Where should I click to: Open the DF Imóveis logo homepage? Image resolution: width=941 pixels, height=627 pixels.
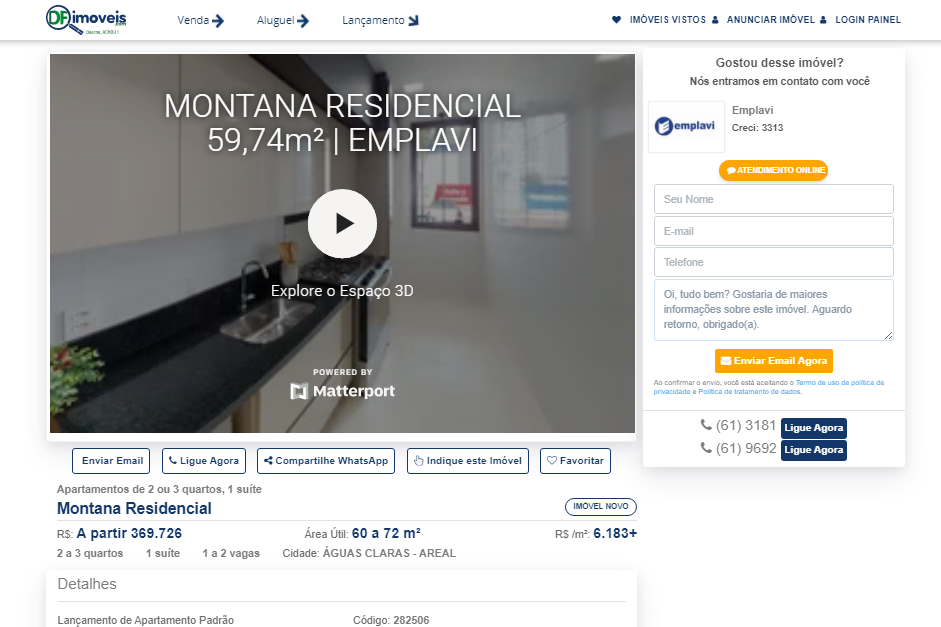pos(86,19)
